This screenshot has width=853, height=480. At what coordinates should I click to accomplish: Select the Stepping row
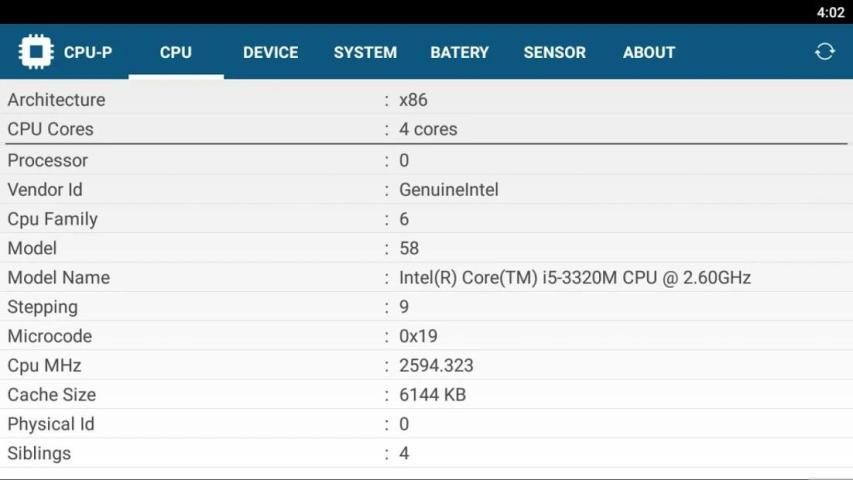[x=426, y=307]
